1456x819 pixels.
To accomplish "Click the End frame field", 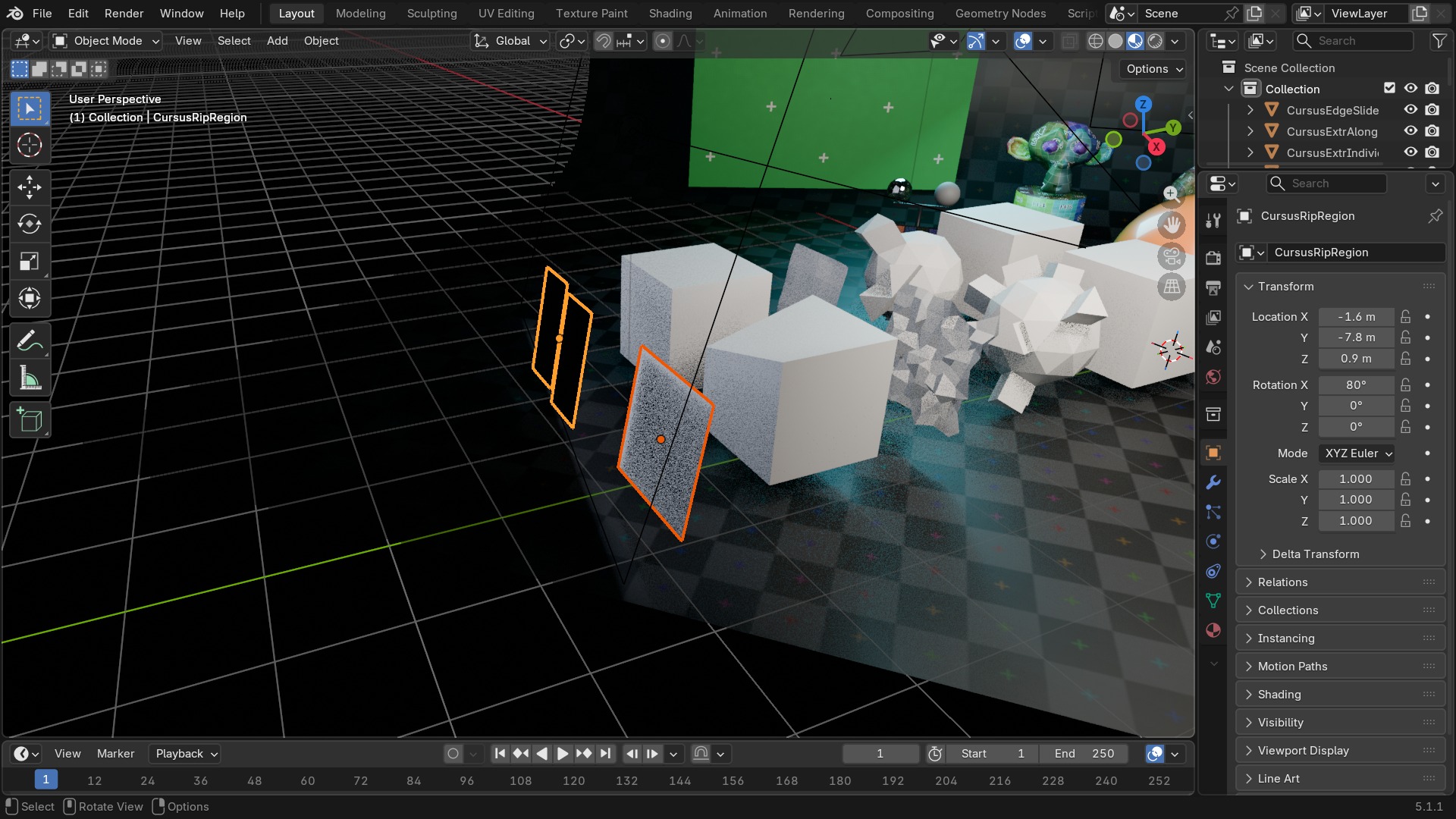I will point(1084,754).
